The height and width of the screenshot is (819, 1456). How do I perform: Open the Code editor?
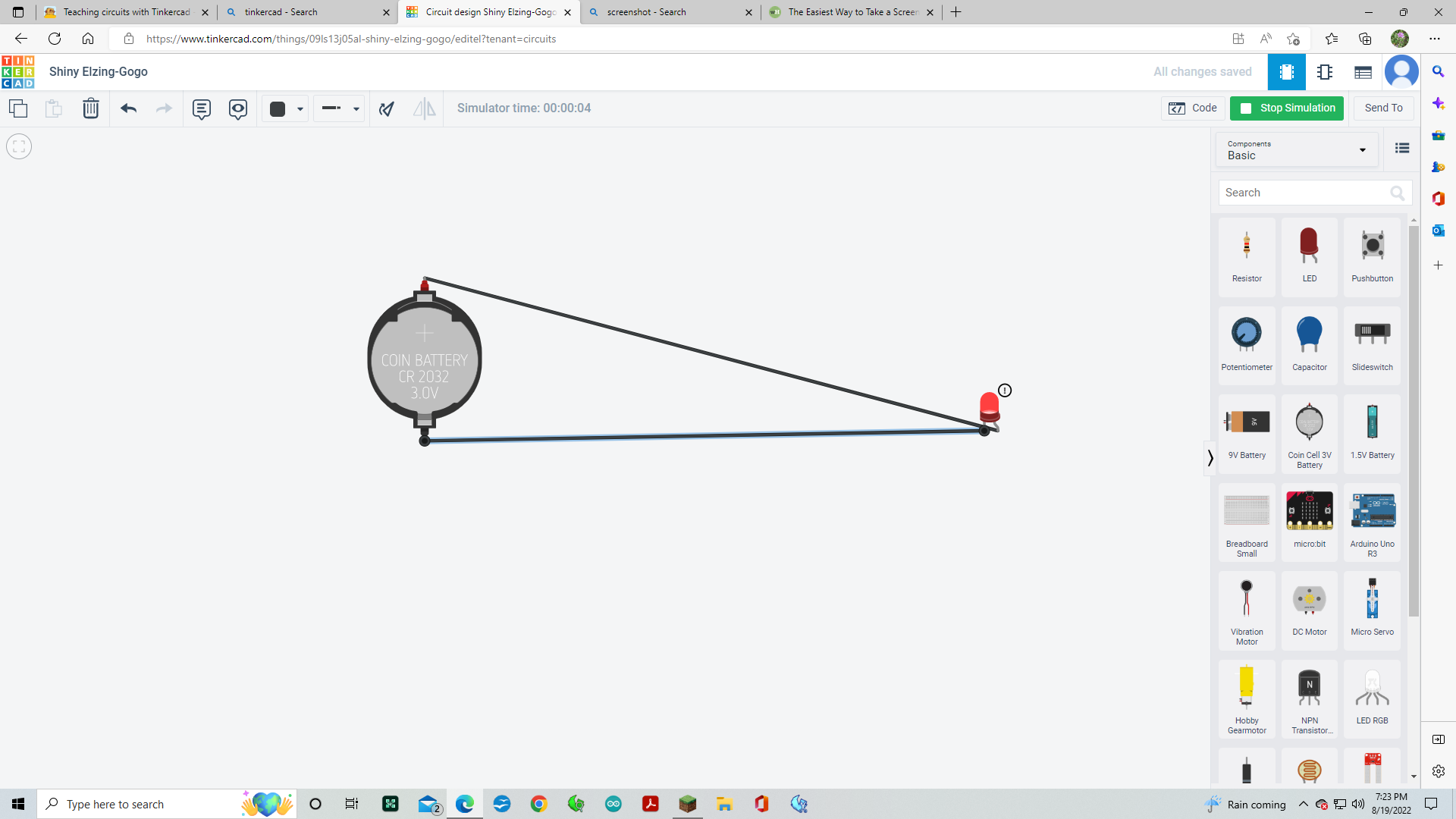point(1193,108)
